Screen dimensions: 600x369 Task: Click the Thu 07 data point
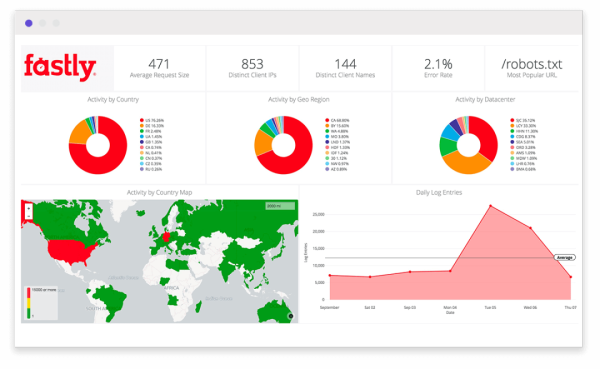click(571, 277)
